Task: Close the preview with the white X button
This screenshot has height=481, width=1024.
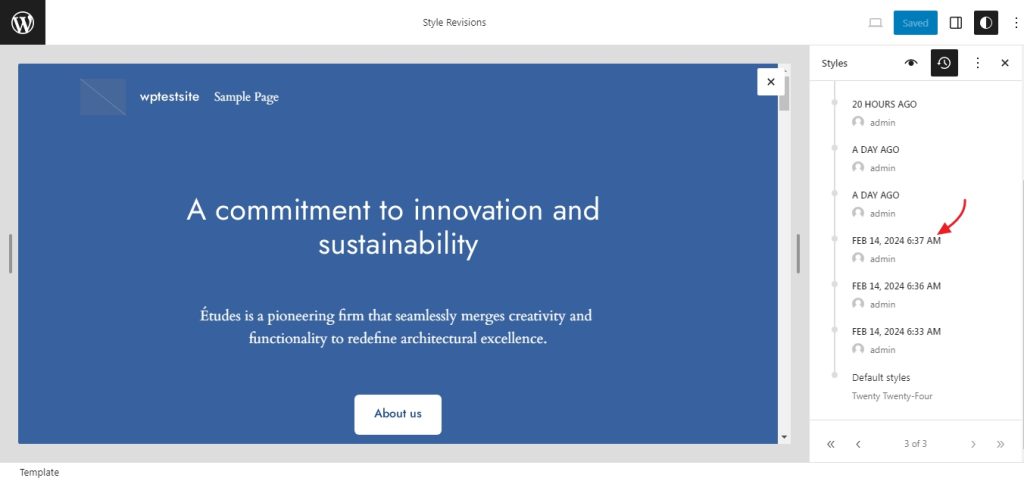Action: pyautogui.click(x=771, y=82)
